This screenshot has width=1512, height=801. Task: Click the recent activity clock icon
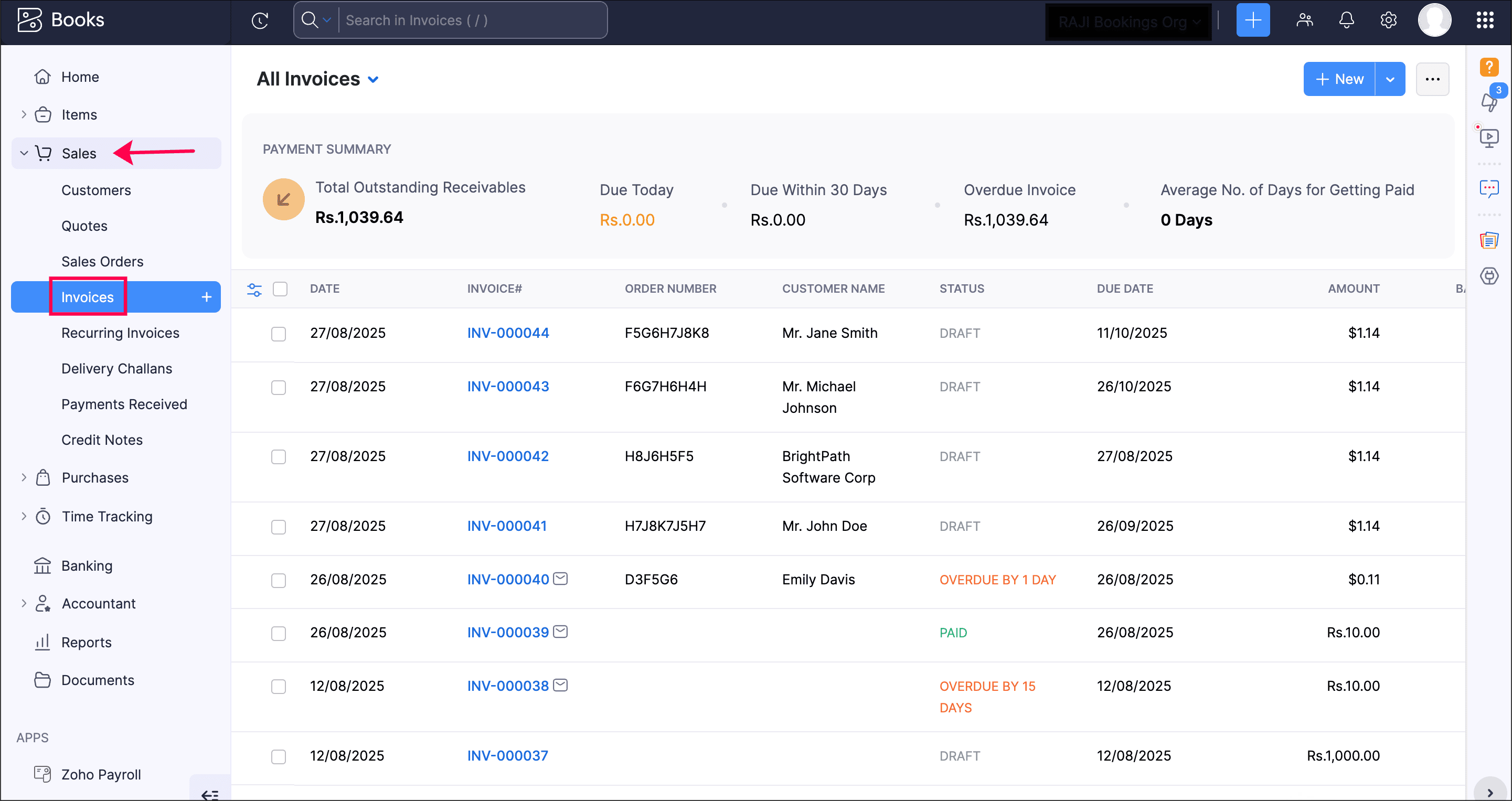coord(260,20)
